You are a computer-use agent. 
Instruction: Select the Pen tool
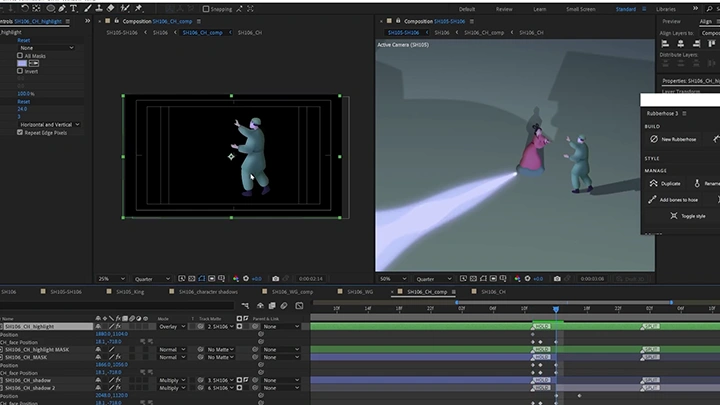point(62,8)
